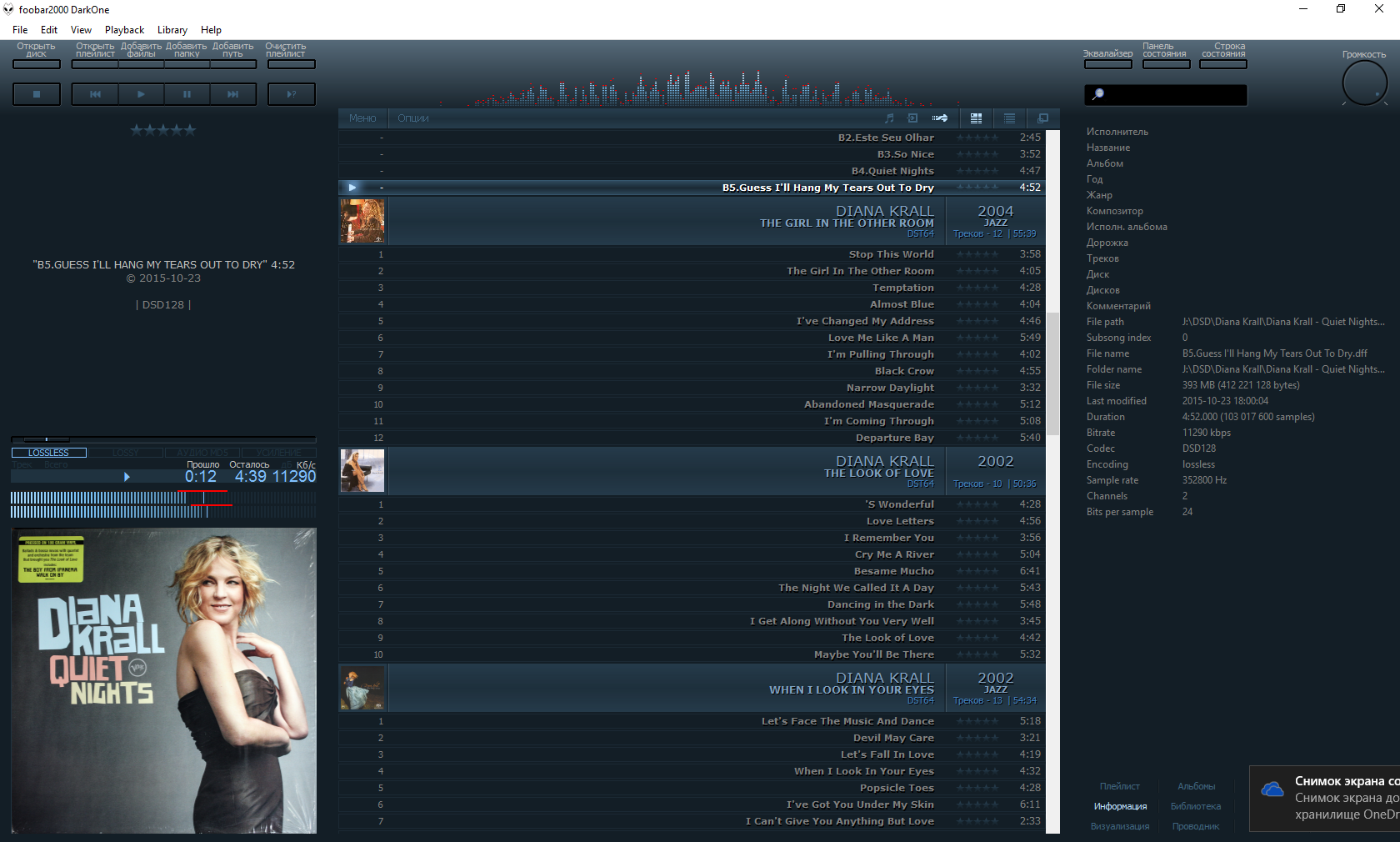
Task: Rate the Love Letters track stars
Action: [977, 521]
